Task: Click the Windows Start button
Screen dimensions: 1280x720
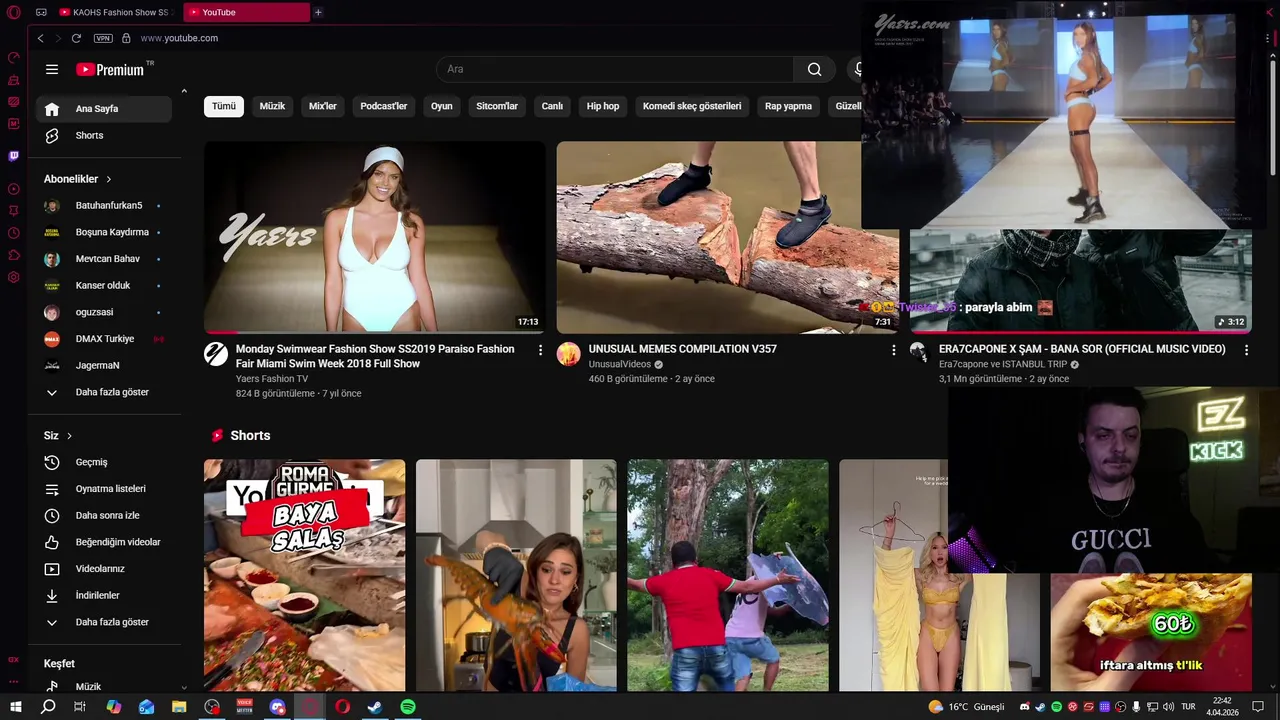Action: pos(15,707)
